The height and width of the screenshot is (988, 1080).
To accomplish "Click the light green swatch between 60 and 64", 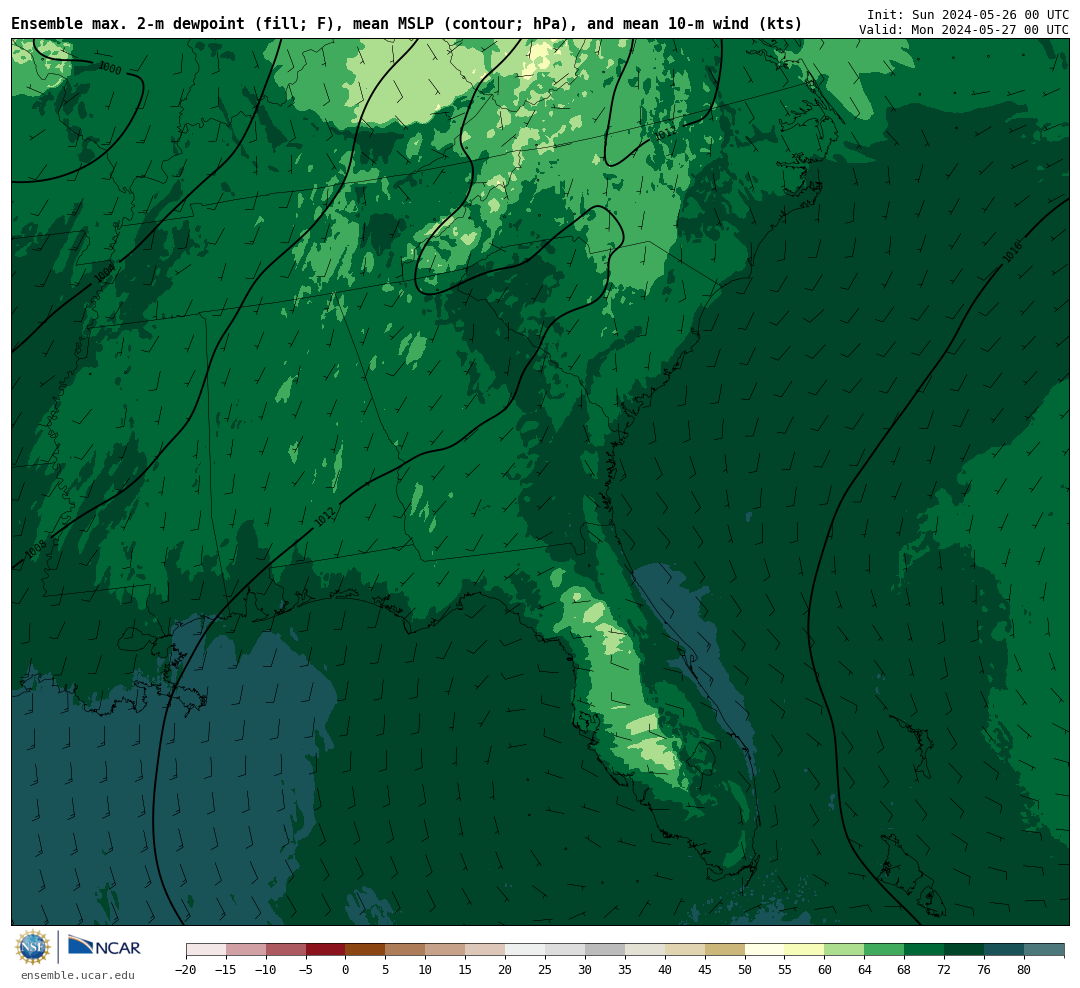I will (844, 950).
